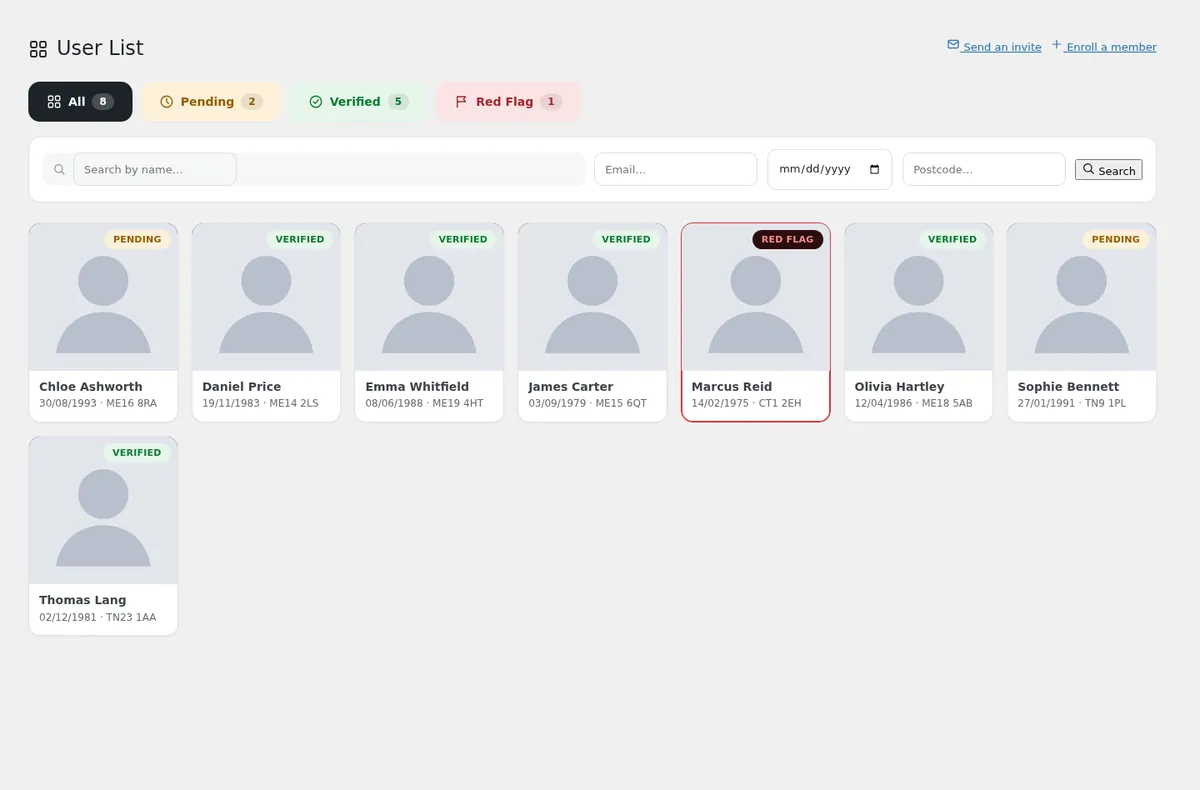Click the name Olivia Hartley

coord(899,387)
